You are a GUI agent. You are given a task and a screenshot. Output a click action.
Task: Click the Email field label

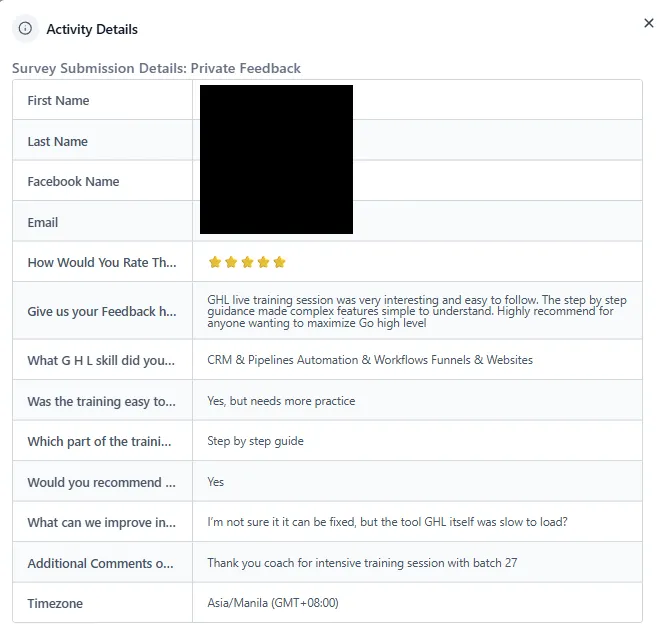pos(43,223)
